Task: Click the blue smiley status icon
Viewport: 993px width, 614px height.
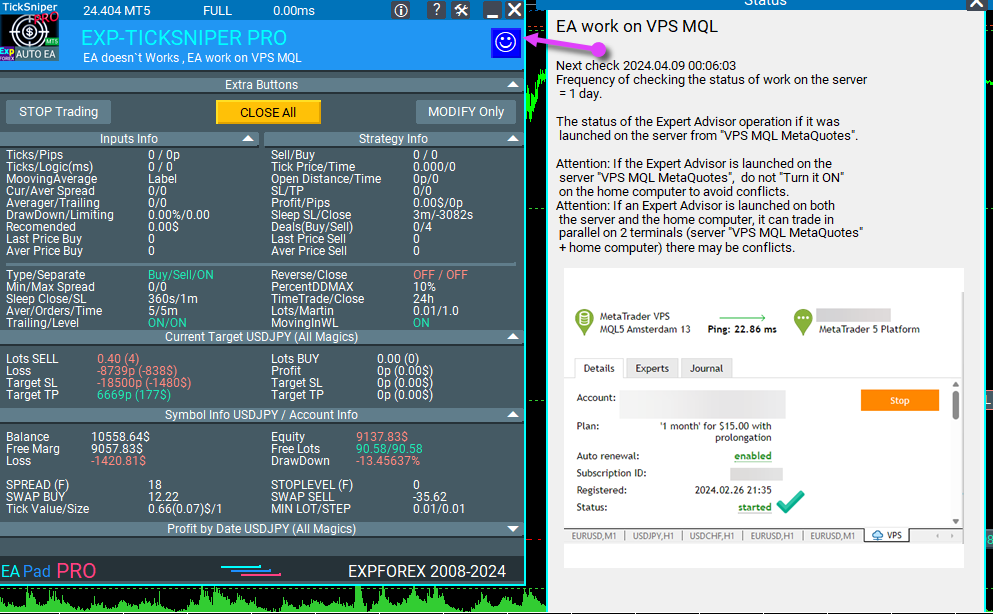Action: click(505, 42)
